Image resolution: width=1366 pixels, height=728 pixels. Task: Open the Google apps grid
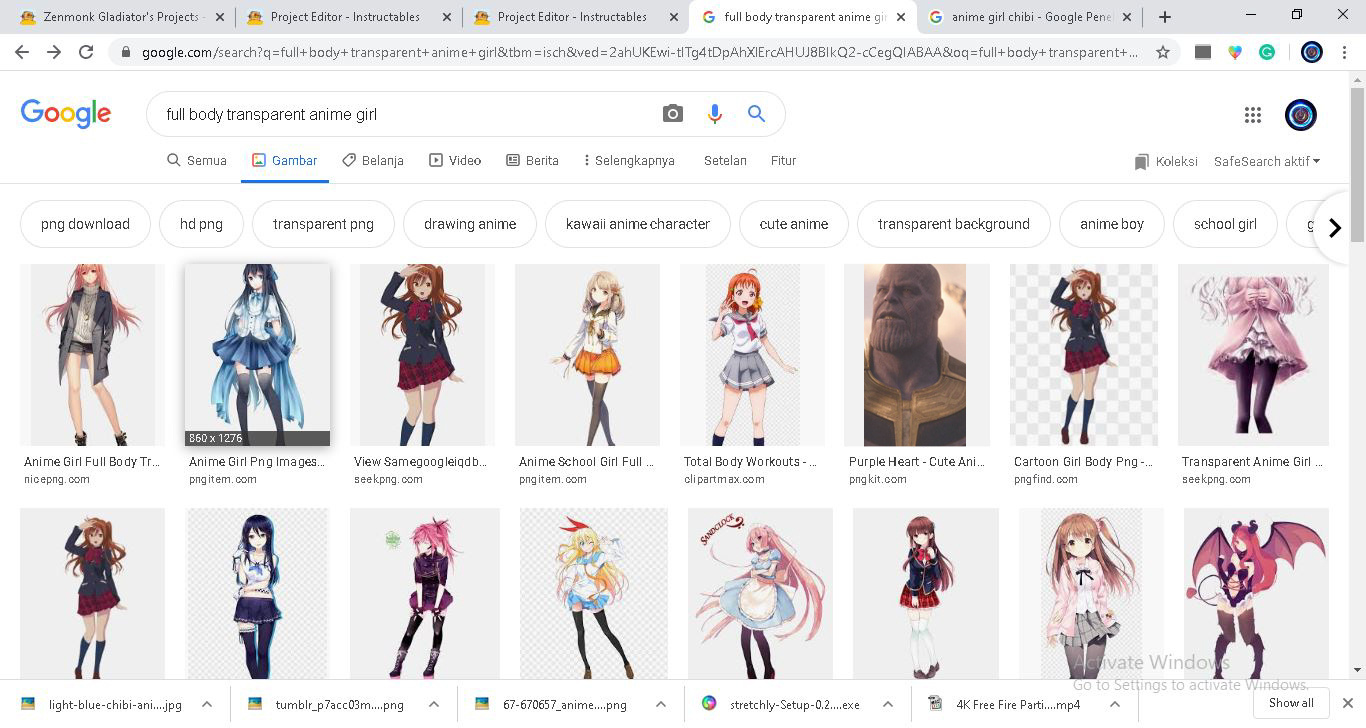click(1252, 114)
